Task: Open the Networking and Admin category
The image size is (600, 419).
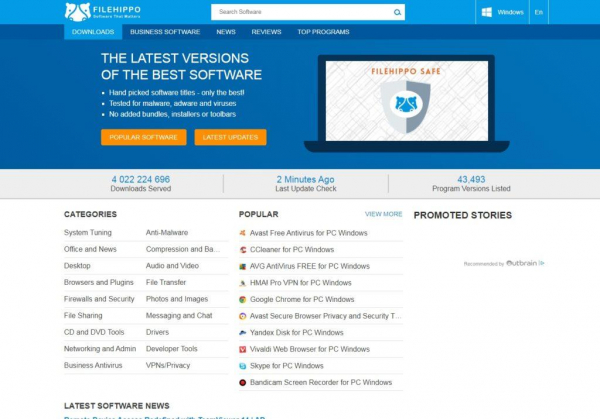Action: (x=100, y=349)
